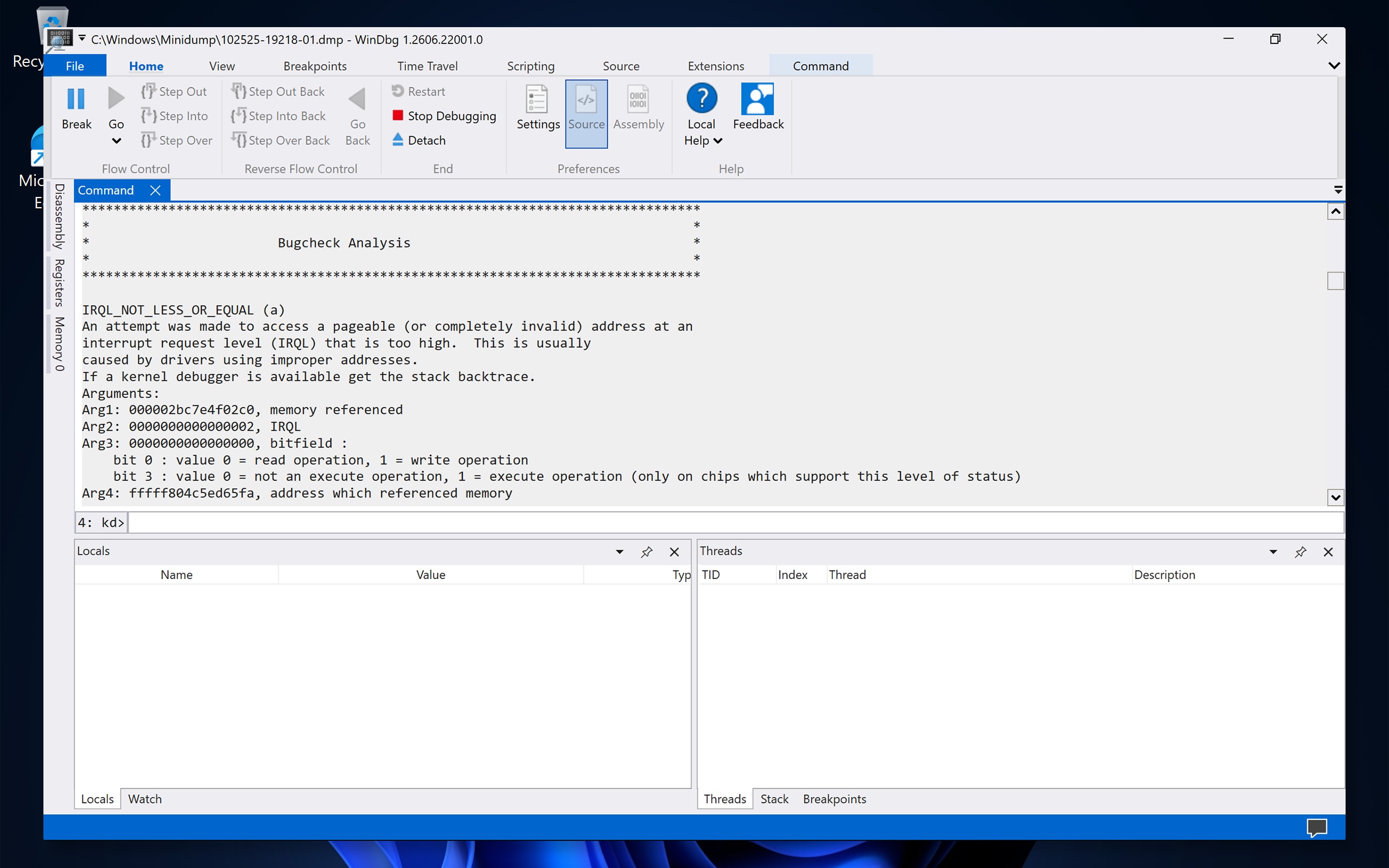
Task: Click the Index column header in Threads
Action: click(801, 575)
